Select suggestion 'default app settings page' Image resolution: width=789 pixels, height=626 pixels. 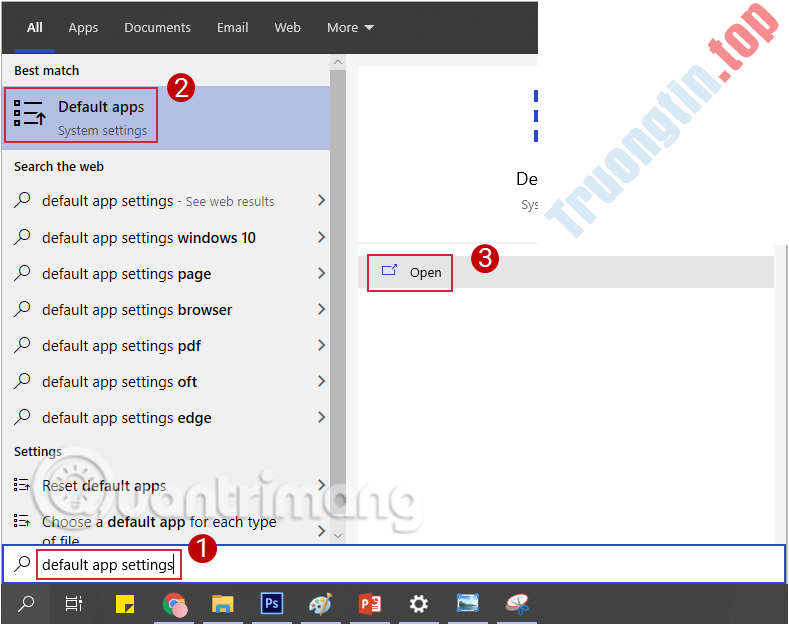click(166, 273)
